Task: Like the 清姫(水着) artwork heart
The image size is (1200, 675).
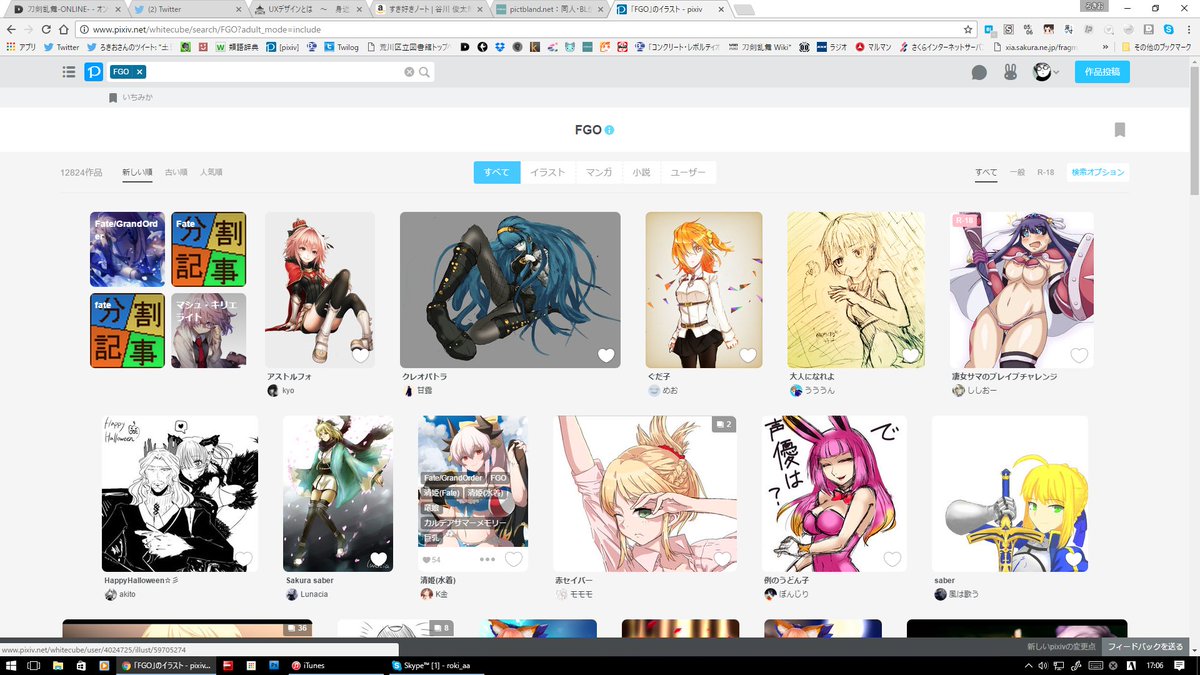Action: [x=513, y=559]
